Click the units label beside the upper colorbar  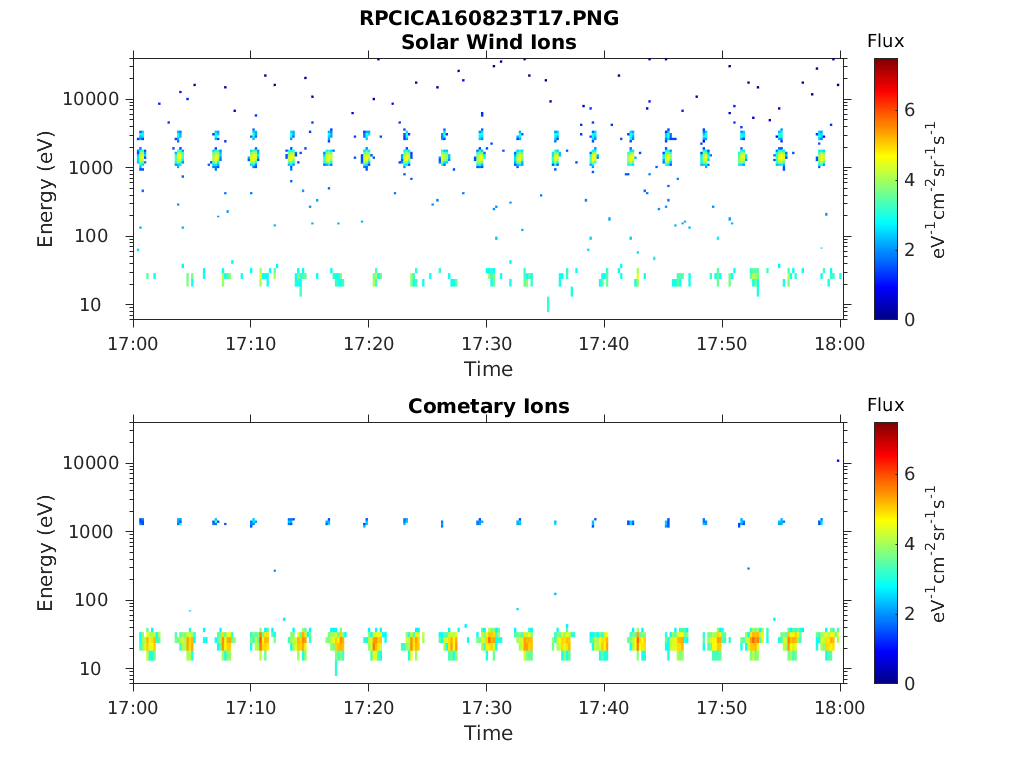tap(940, 188)
